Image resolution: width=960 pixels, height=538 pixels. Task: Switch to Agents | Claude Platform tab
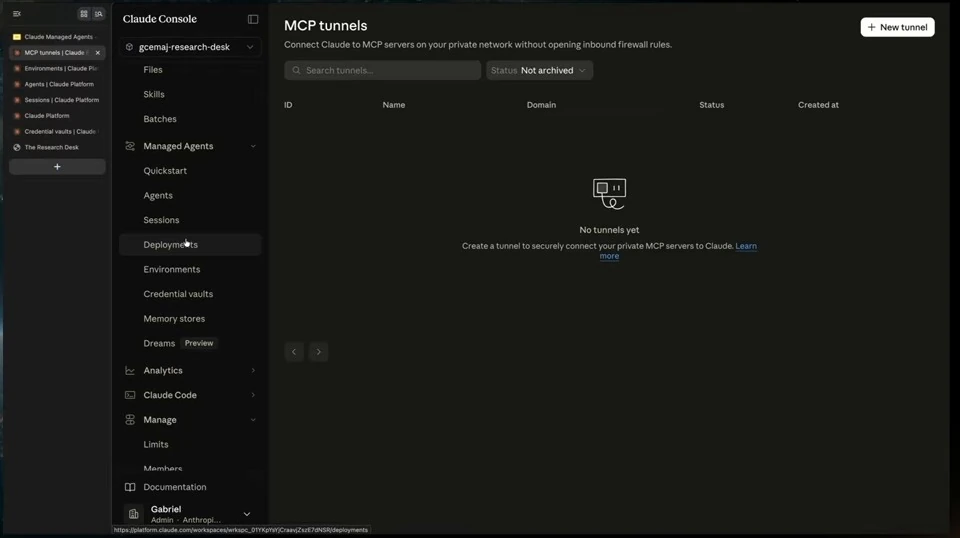pos(56,84)
